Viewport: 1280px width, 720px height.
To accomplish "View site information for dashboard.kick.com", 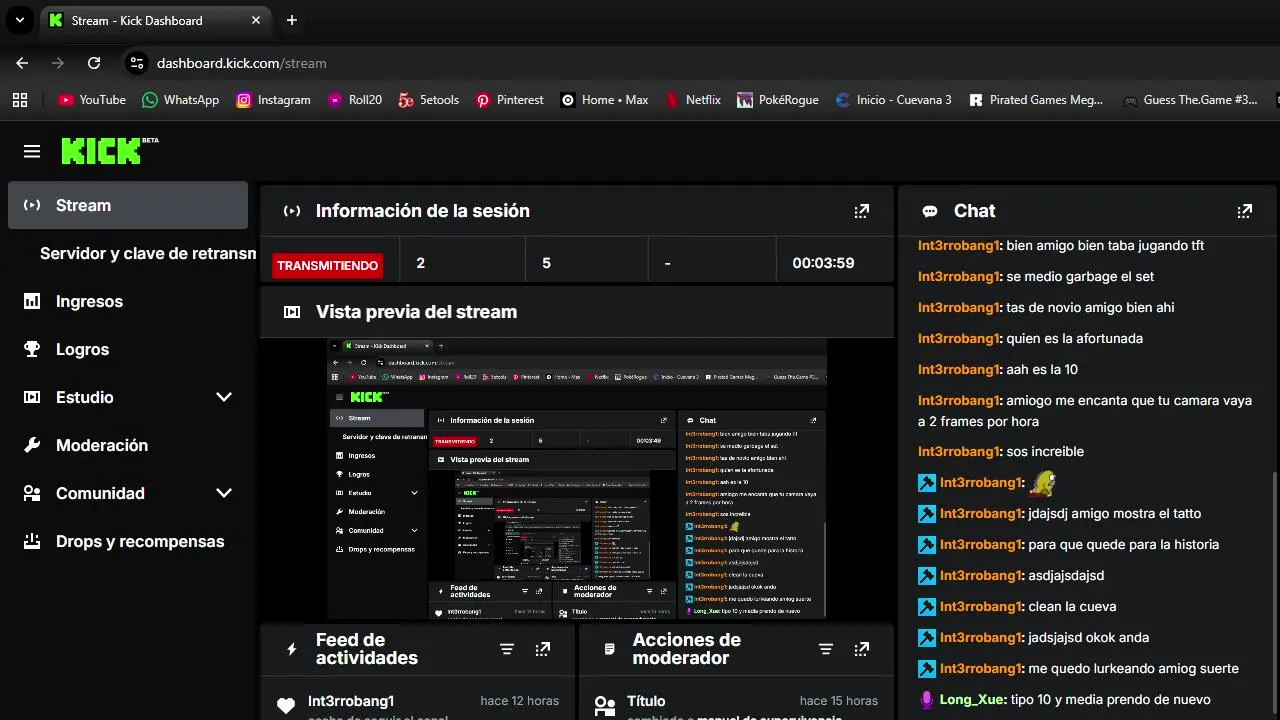I will click(137, 63).
